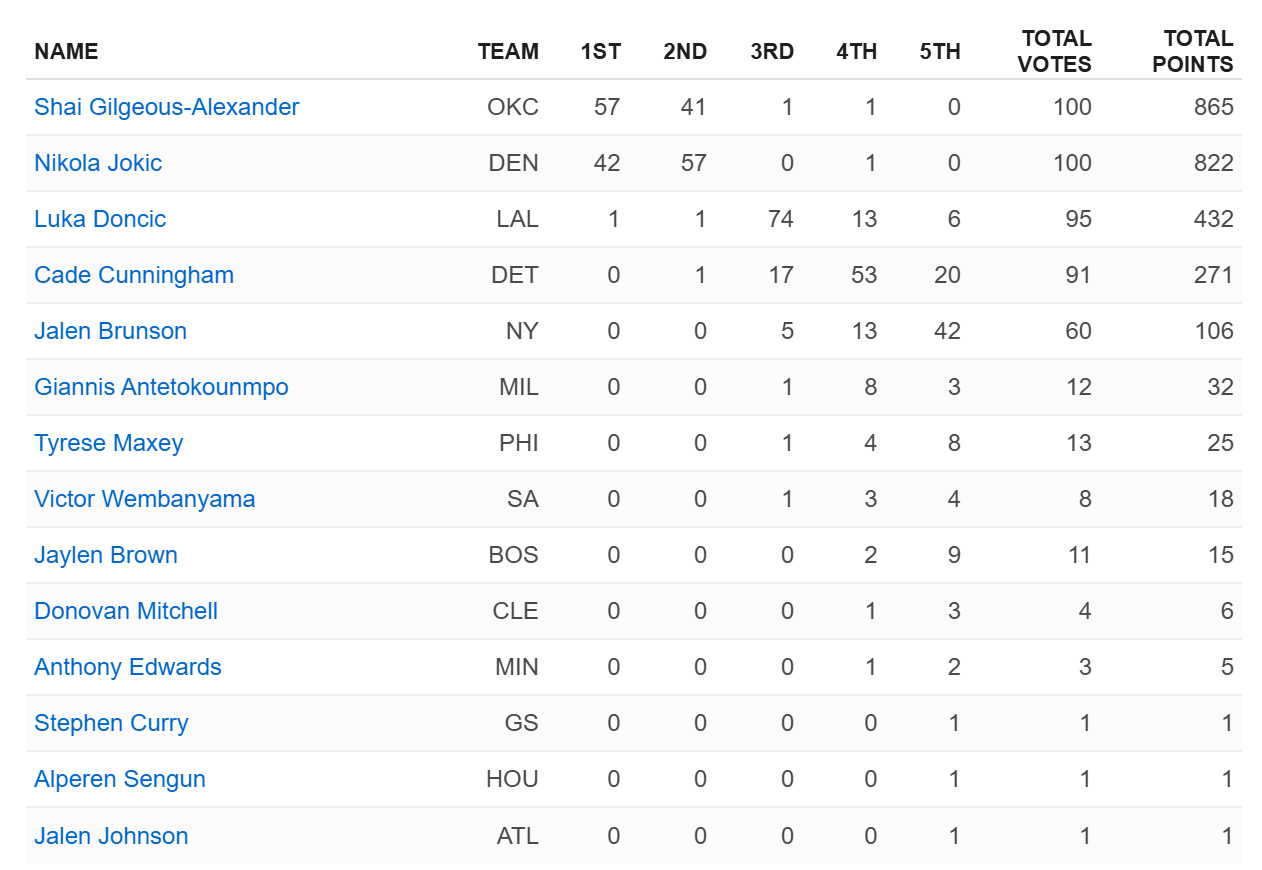Click the Anthony Edwards name link
This screenshot has width=1262, height=870.
[x=128, y=667]
